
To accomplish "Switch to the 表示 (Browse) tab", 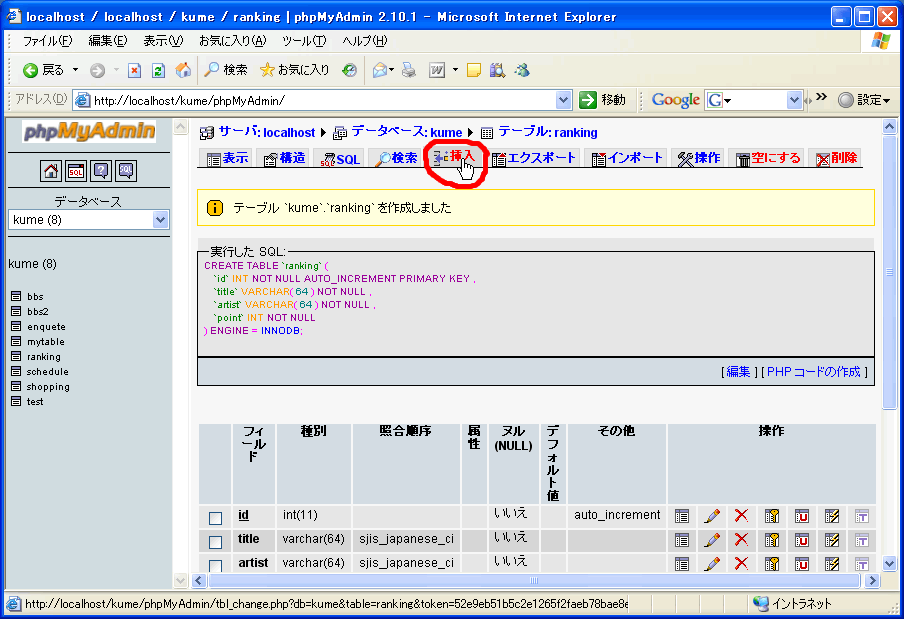I will [x=227, y=158].
